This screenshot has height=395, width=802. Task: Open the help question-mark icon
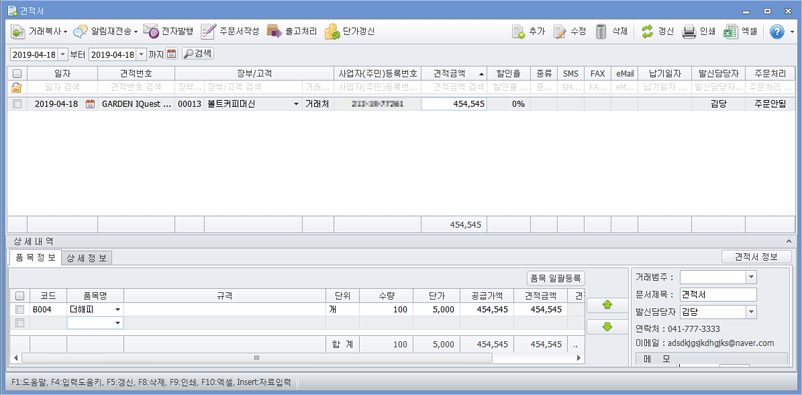[777, 32]
